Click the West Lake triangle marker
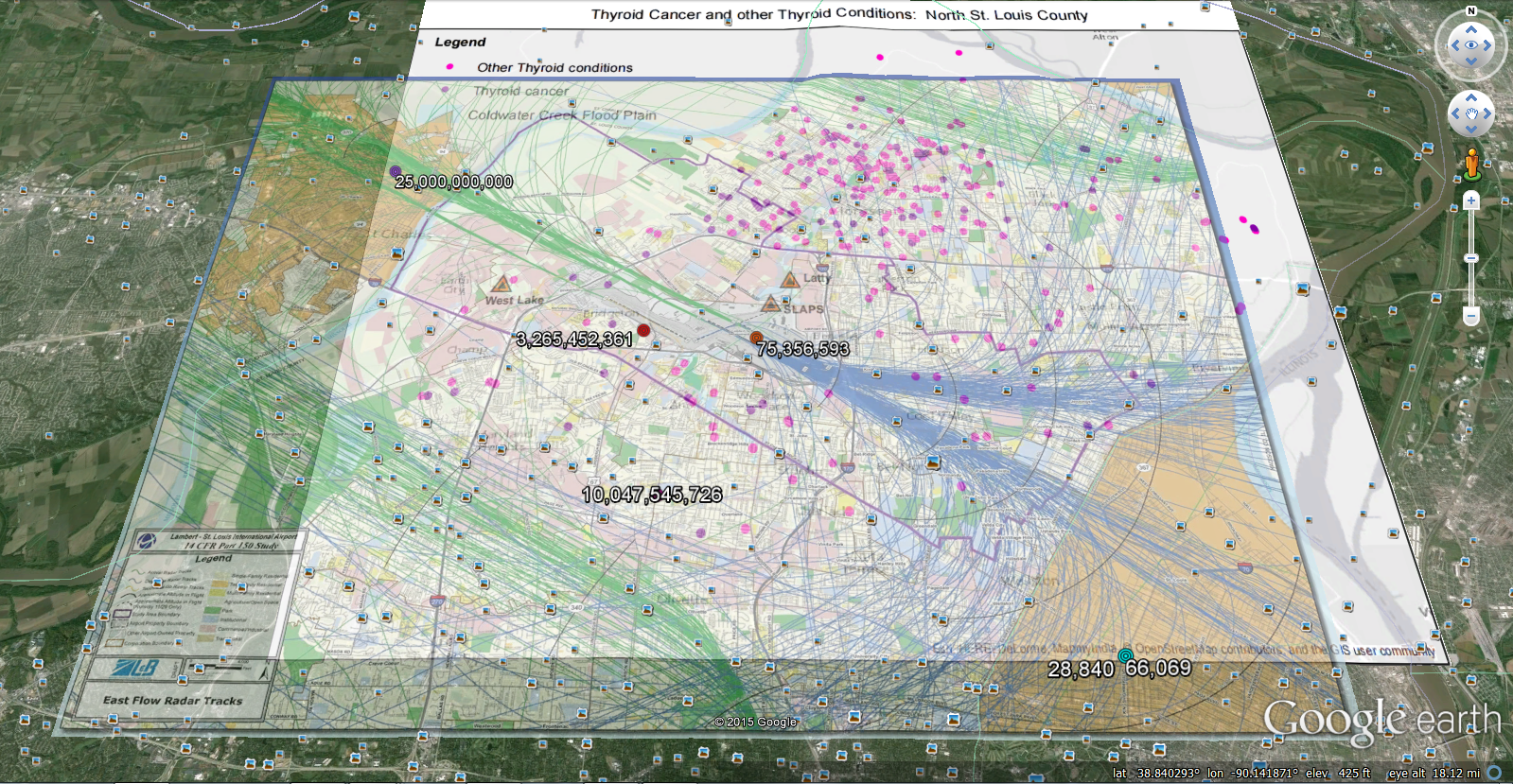The image size is (1513, 784). click(x=501, y=284)
